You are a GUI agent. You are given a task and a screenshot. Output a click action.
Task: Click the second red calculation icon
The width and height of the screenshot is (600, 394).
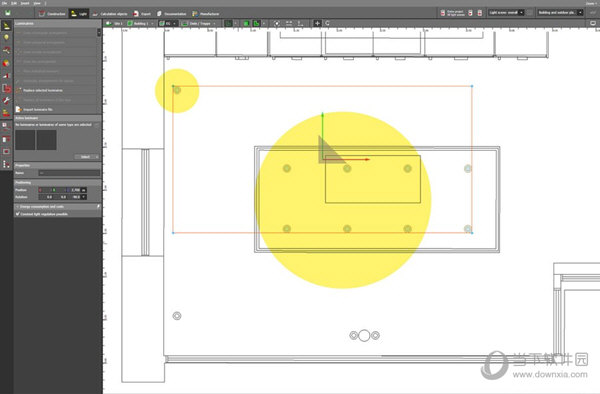[x=470, y=13]
